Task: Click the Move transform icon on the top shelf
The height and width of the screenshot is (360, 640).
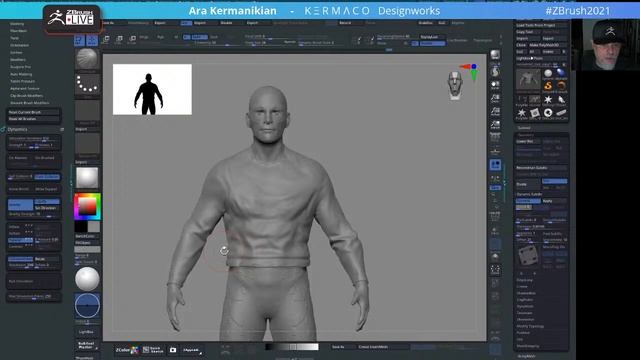Action: pos(106,39)
